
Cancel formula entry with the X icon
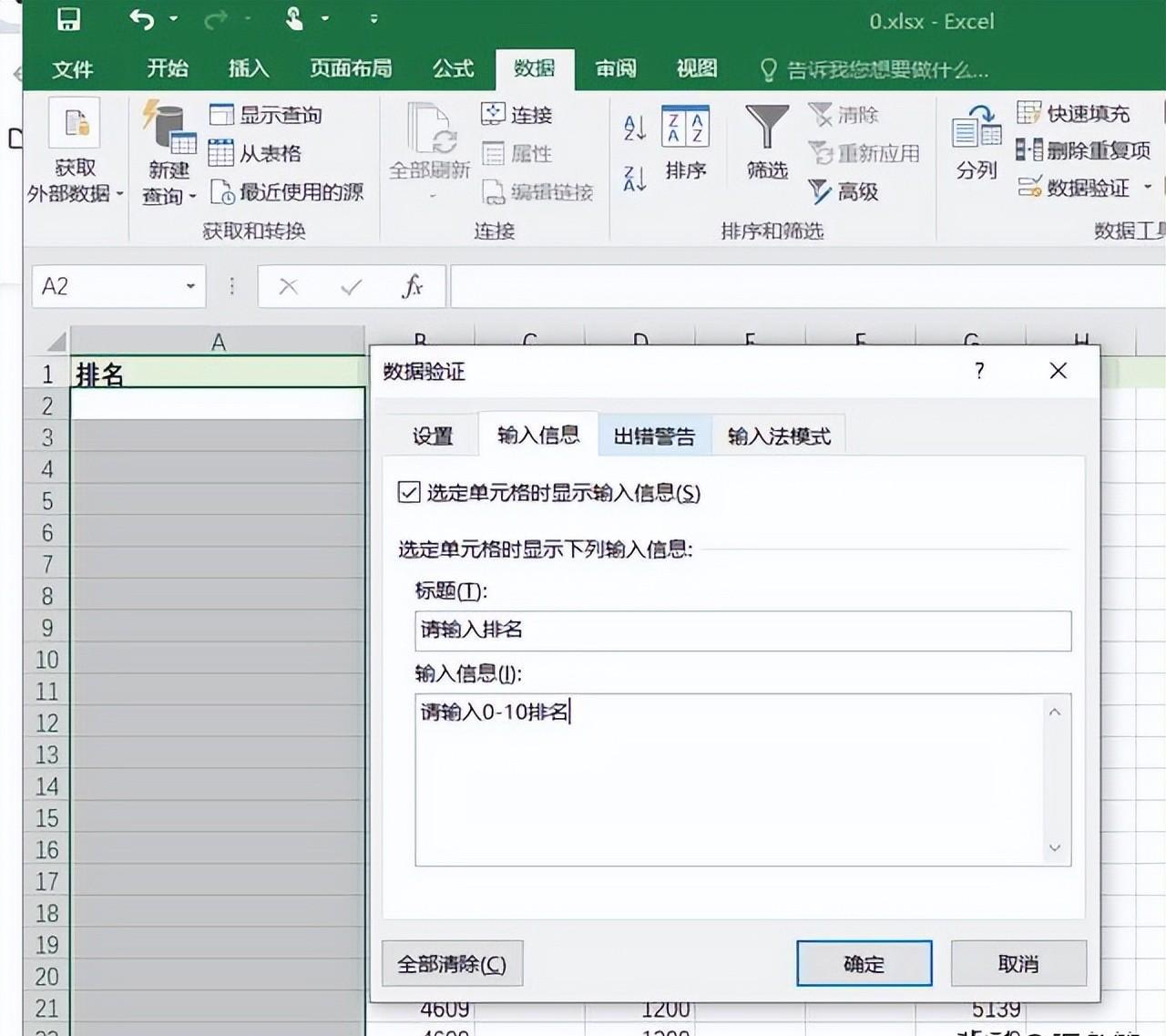(x=289, y=287)
